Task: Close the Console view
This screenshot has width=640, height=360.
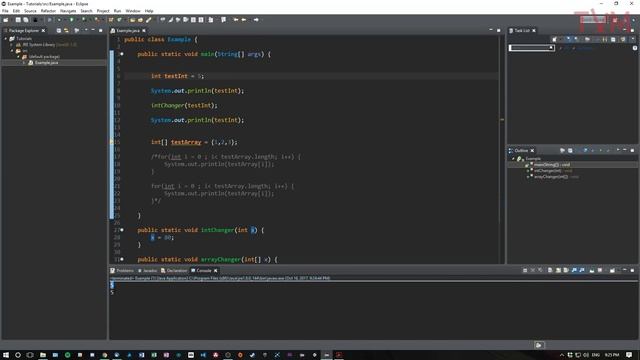Action: click(x=216, y=271)
